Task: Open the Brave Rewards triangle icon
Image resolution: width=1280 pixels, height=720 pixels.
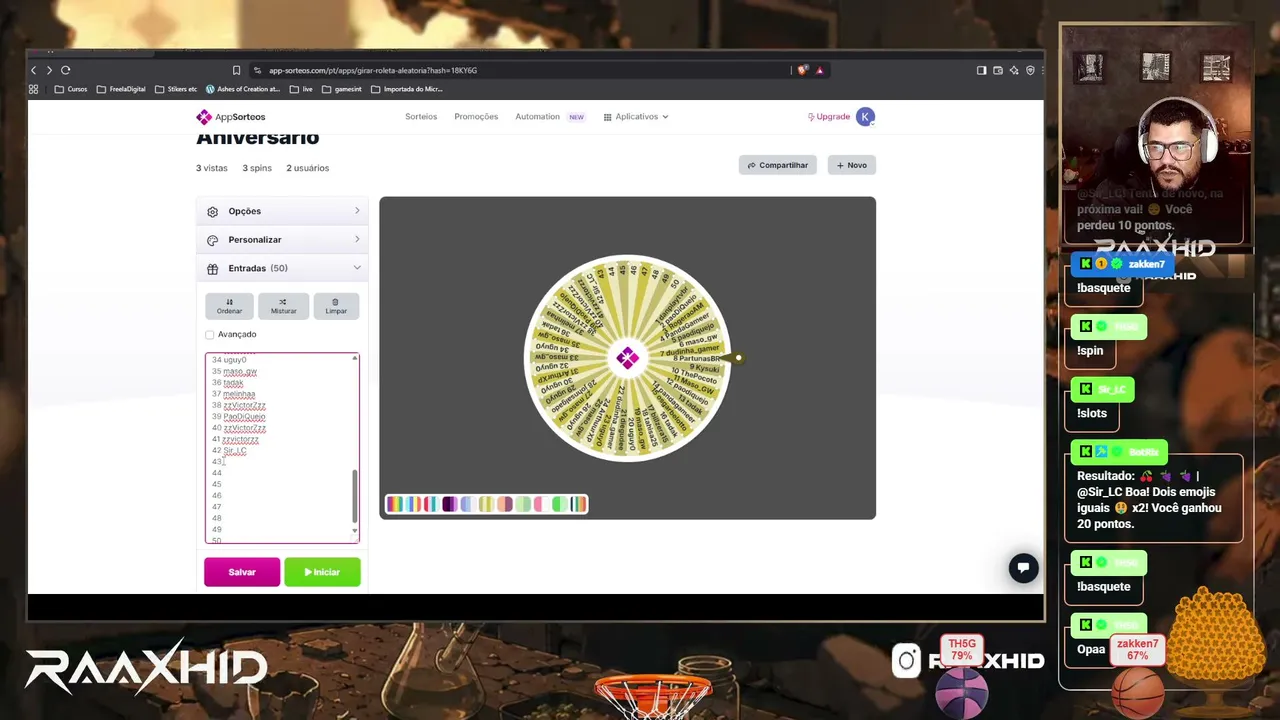Action: [819, 70]
